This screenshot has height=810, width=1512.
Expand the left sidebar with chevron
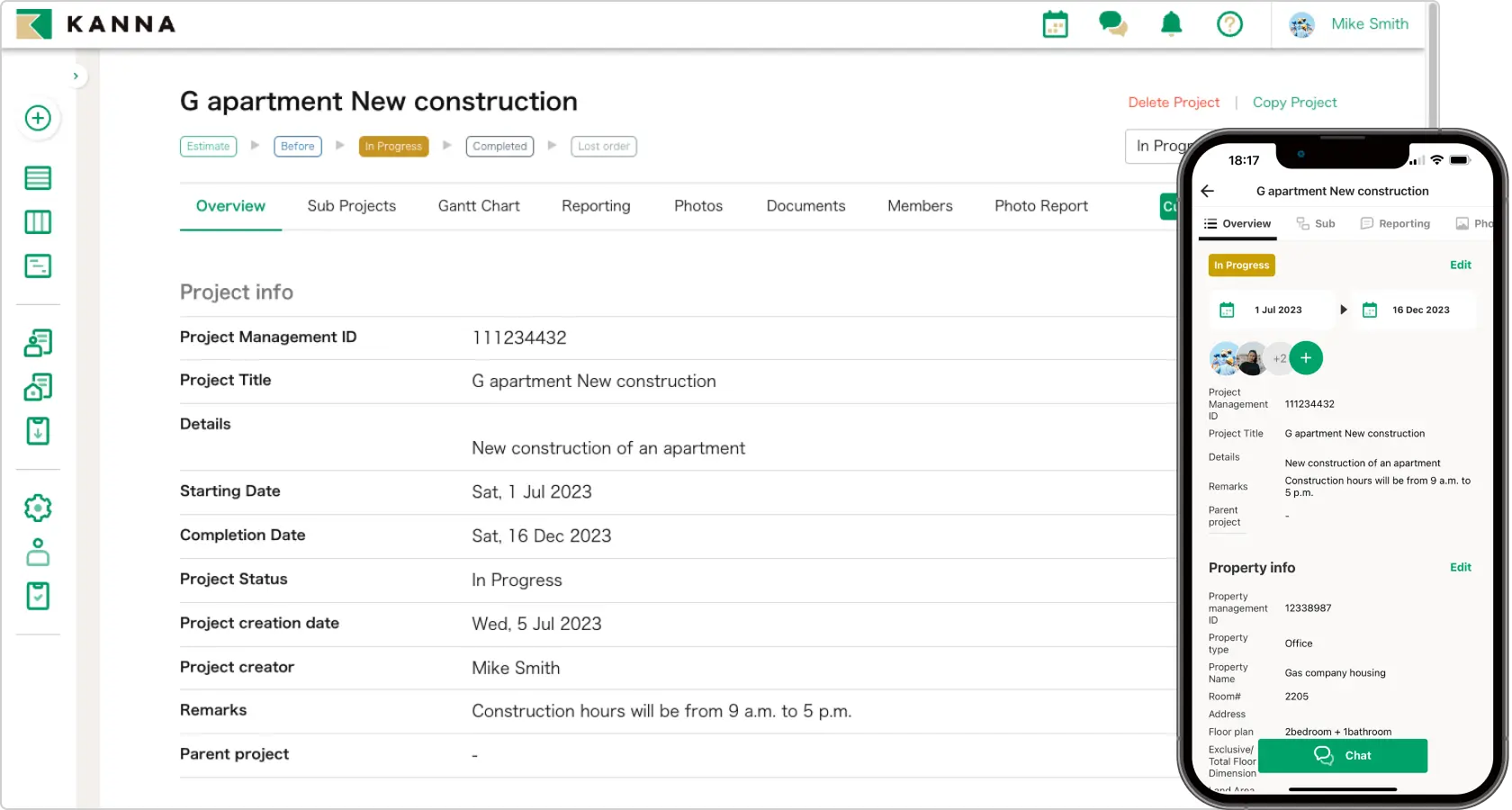[76, 76]
